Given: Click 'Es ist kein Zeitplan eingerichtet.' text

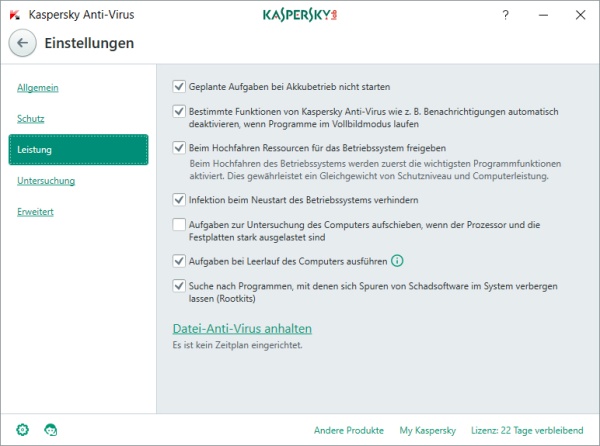Looking at the screenshot, I should (x=237, y=345).
